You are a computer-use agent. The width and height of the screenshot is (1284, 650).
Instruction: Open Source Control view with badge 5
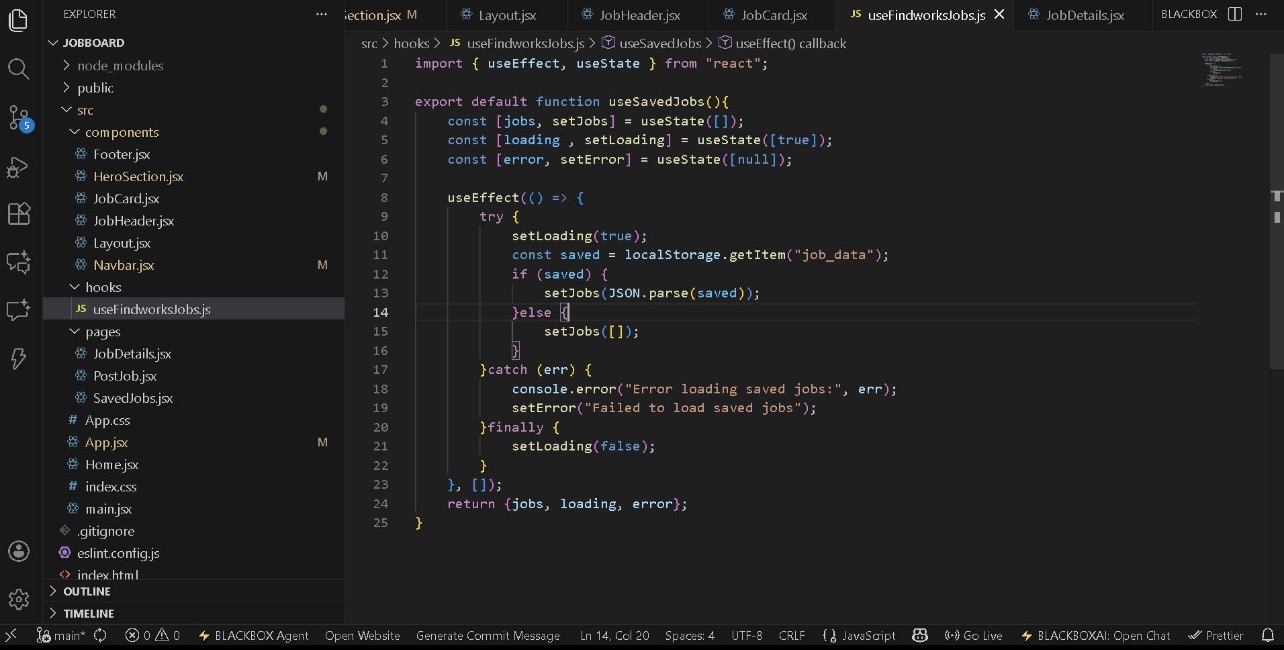point(19,117)
